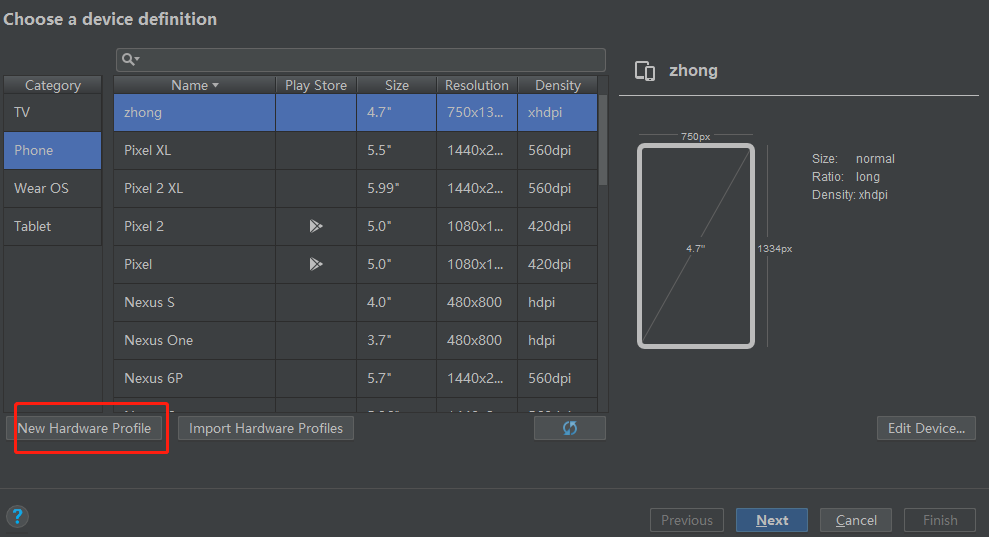Click the refresh device list icon button
The image size is (989, 537).
tap(570, 428)
